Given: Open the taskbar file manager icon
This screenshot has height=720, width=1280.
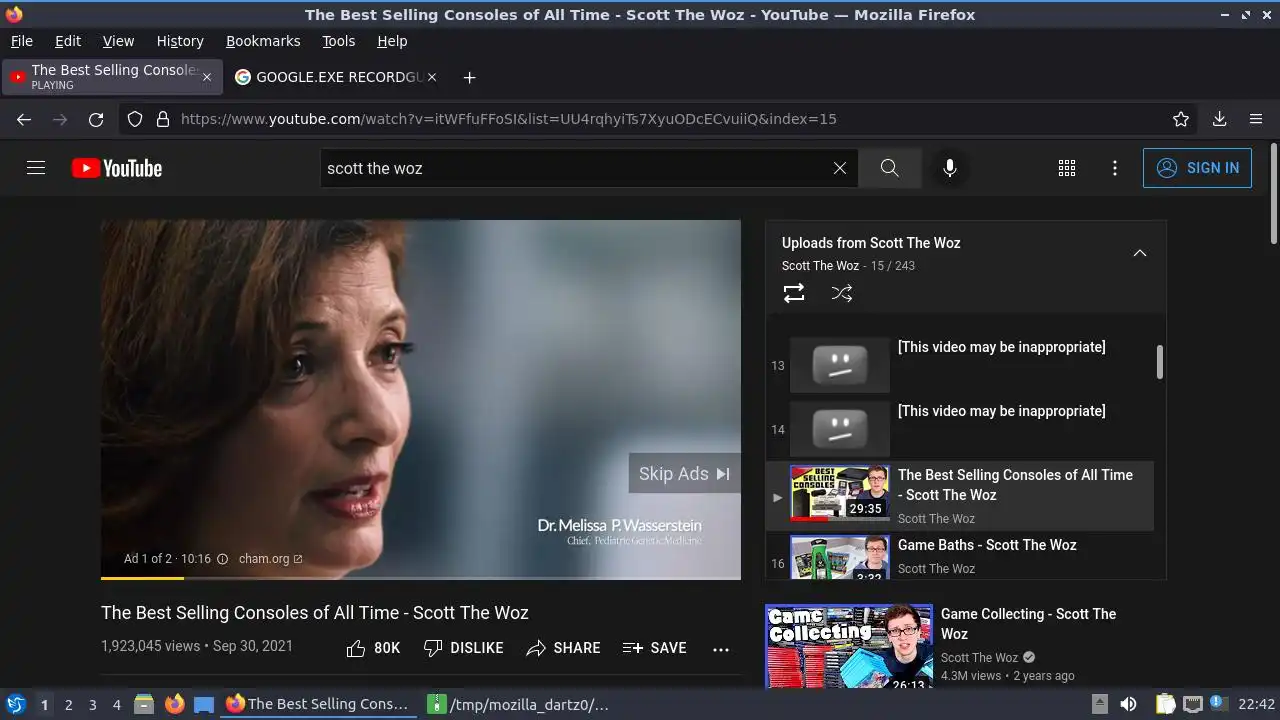Looking at the screenshot, I should tap(144, 704).
